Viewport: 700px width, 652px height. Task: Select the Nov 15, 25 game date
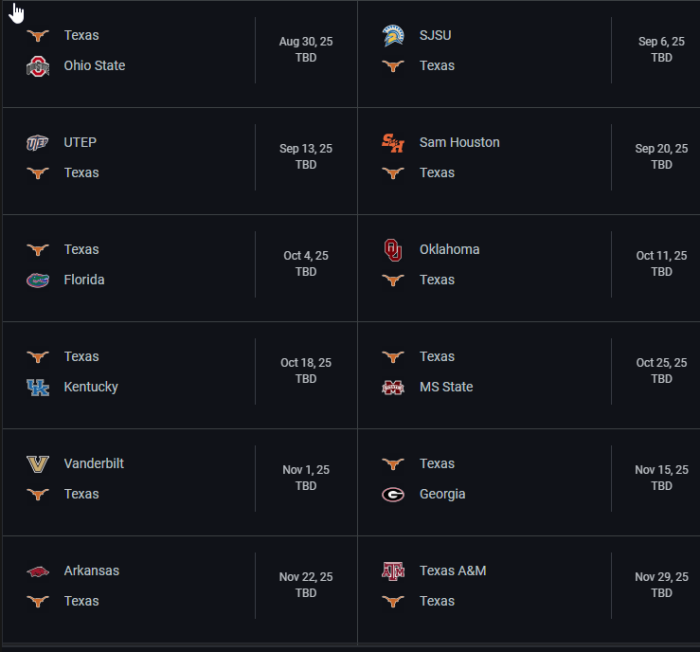(x=662, y=470)
